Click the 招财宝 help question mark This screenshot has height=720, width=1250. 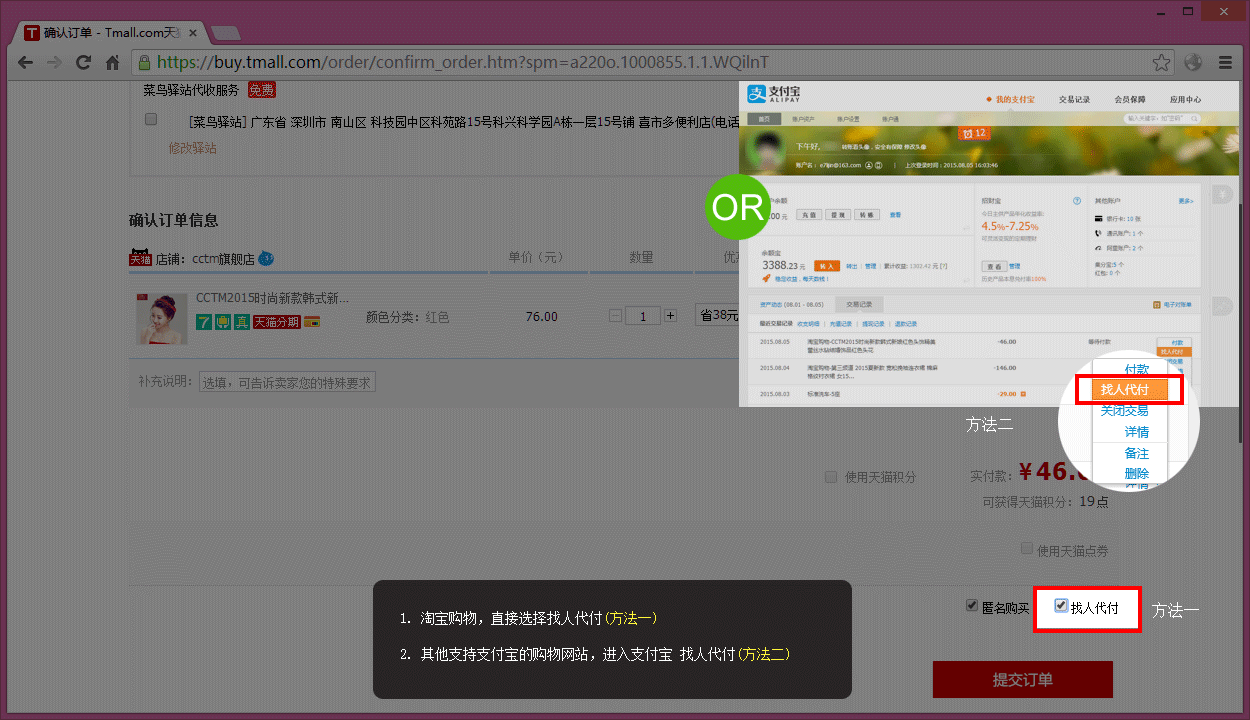[1076, 201]
